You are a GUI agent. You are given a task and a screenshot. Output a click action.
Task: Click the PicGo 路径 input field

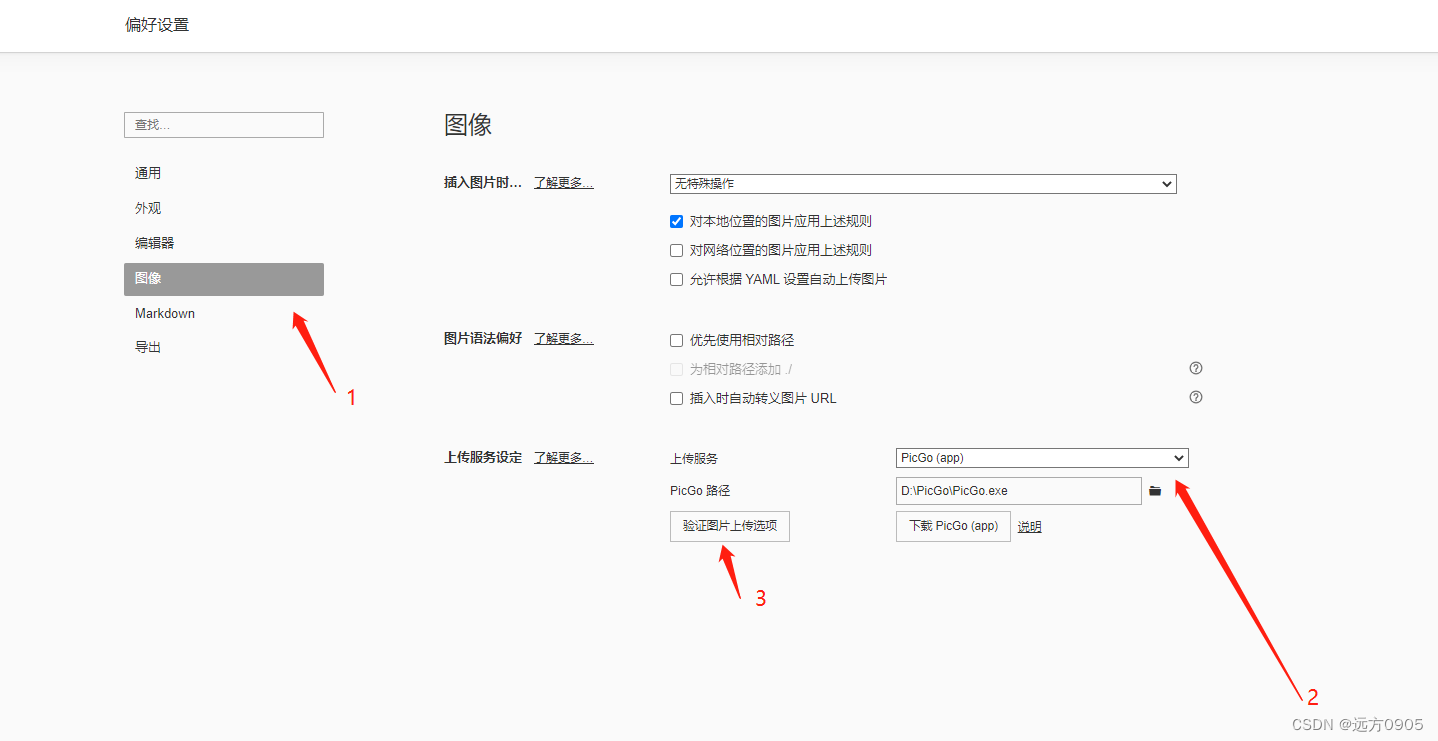click(x=1019, y=491)
